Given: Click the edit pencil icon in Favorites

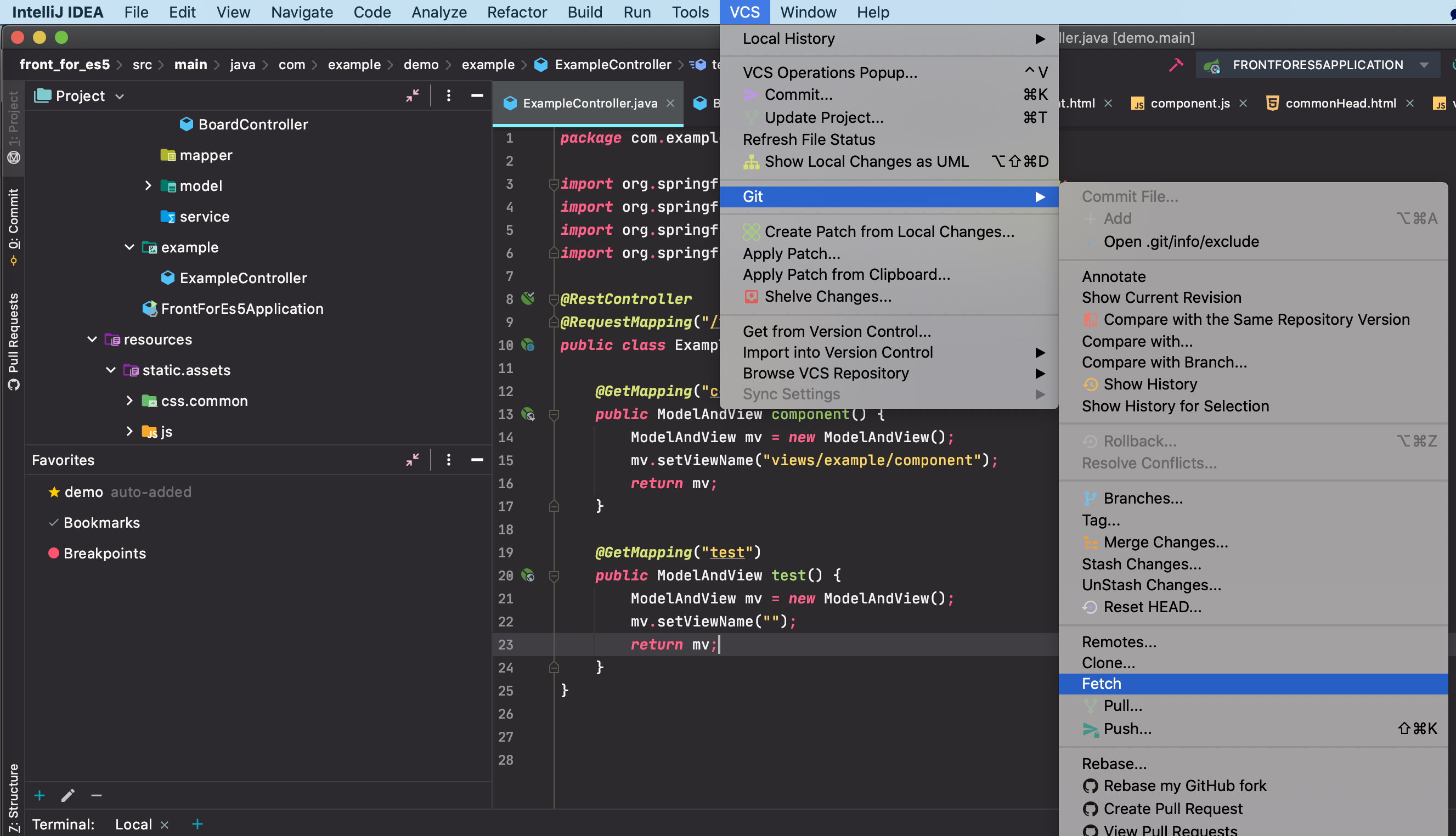Looking at the screenshot, I should pos(67,795).
